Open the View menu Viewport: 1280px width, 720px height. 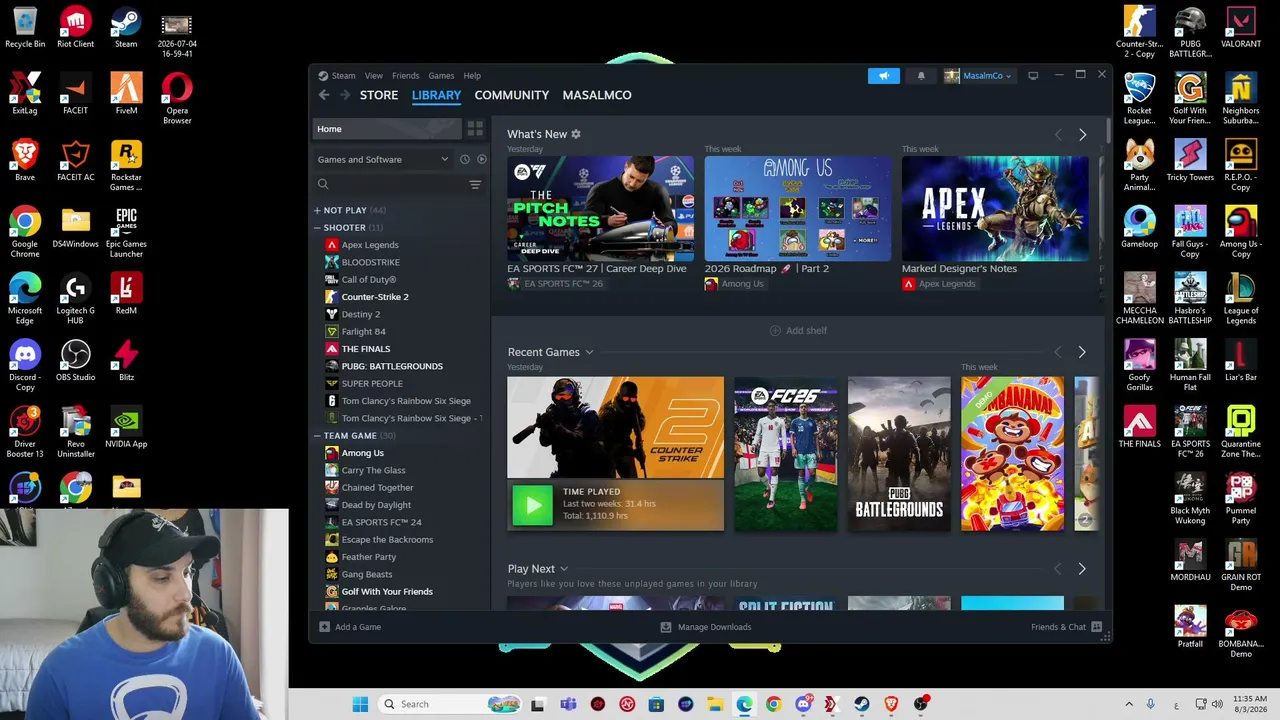pyautogui.click(x=374, y=75)
